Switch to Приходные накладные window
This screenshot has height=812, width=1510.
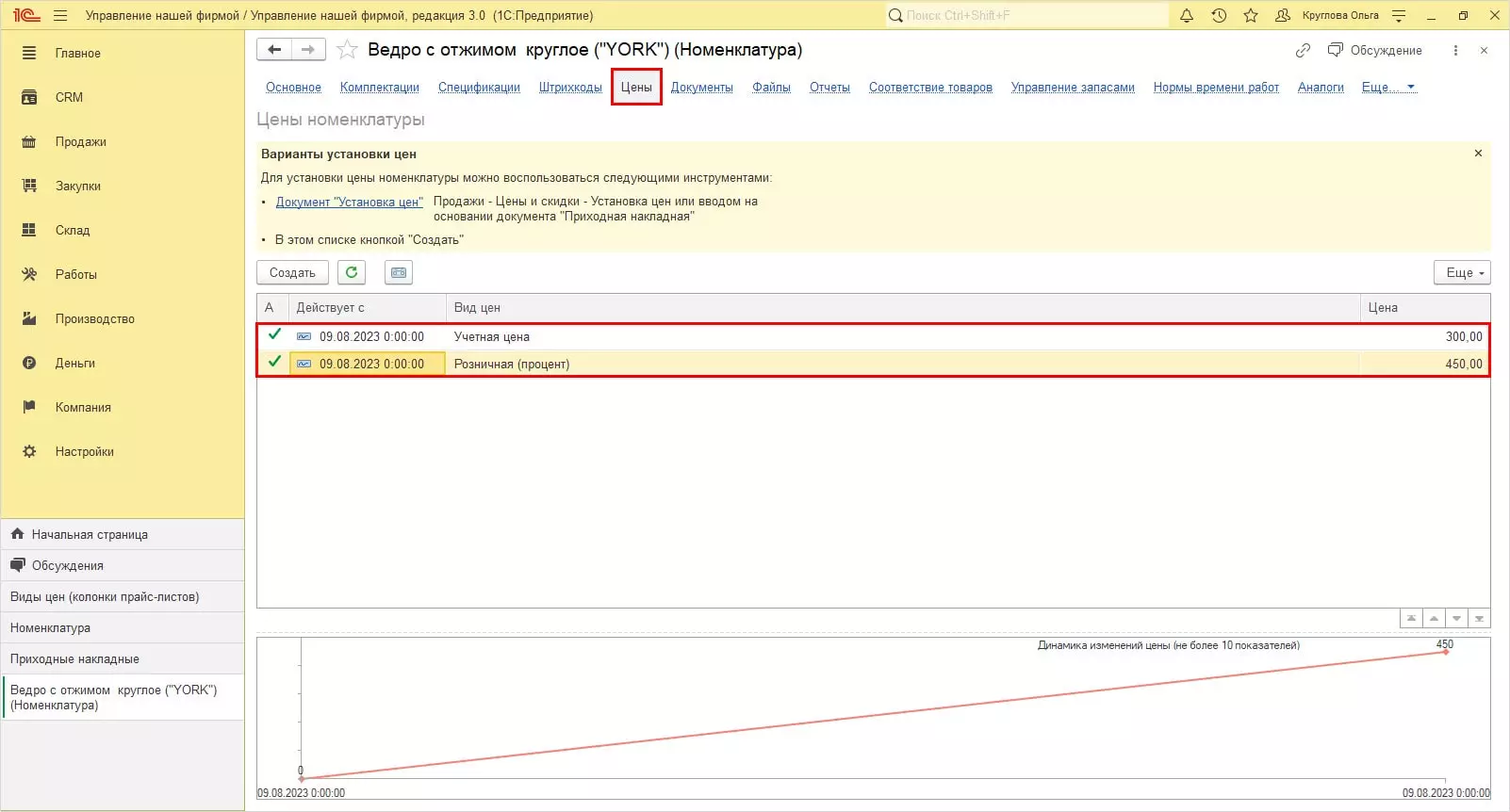[x=123, y=658]
